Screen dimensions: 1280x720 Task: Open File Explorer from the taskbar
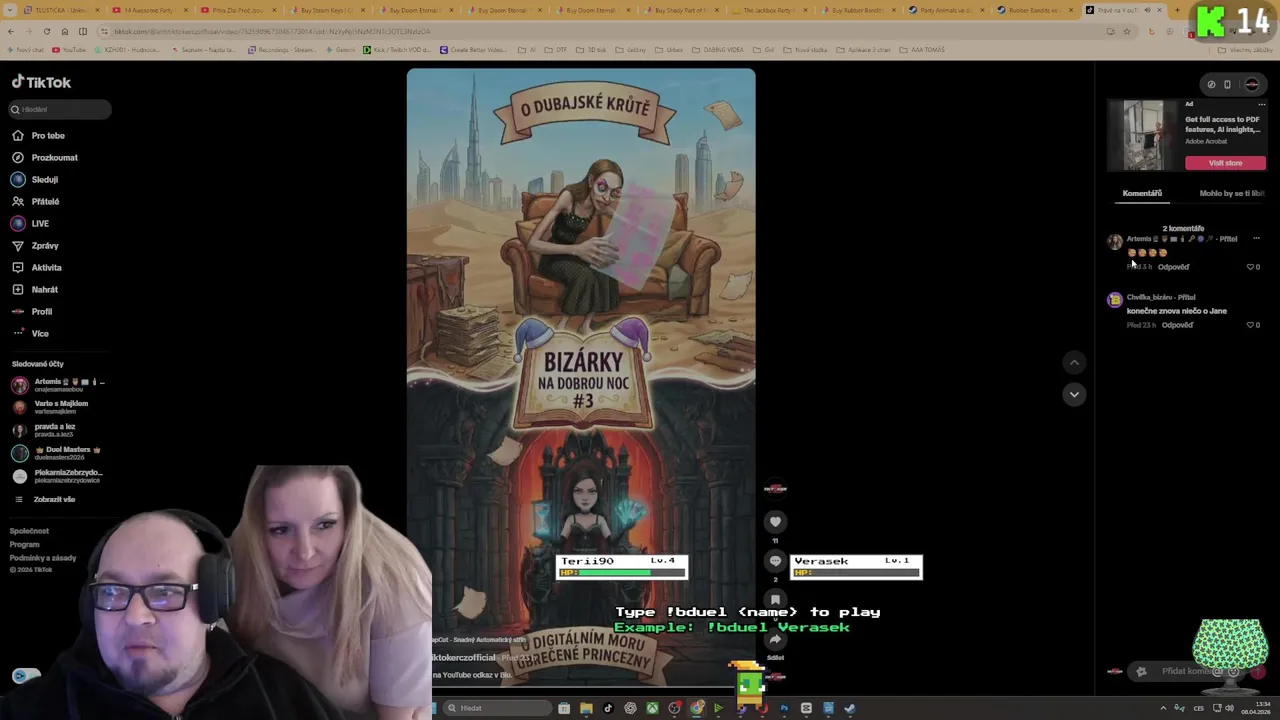pyautogui.click(x=586, y=708)
